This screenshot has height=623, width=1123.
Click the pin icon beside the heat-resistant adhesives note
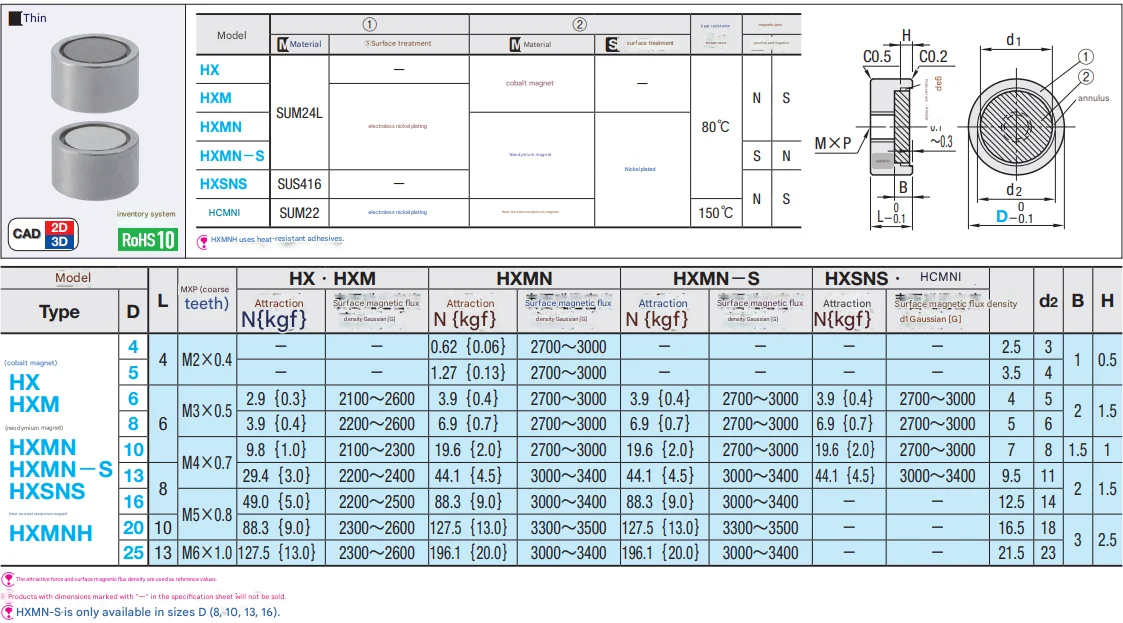[203, 240]
